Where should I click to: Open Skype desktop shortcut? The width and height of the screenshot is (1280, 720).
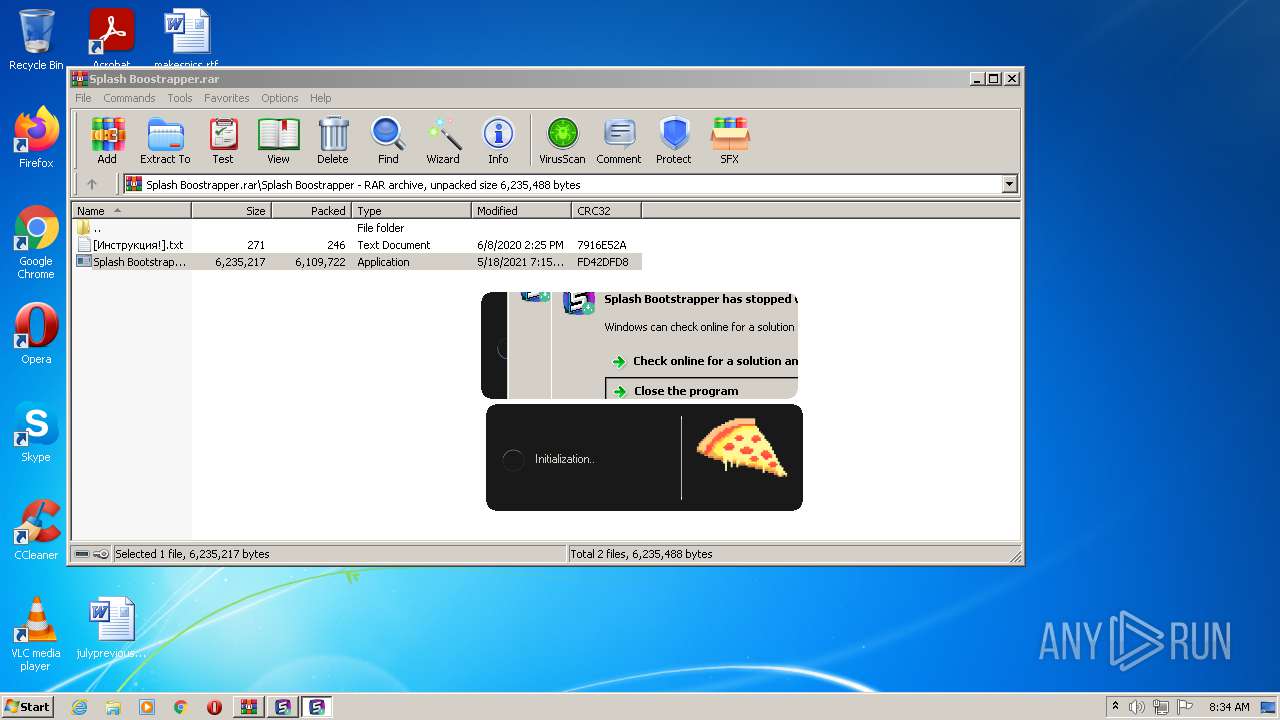click(x=36, y=433)
